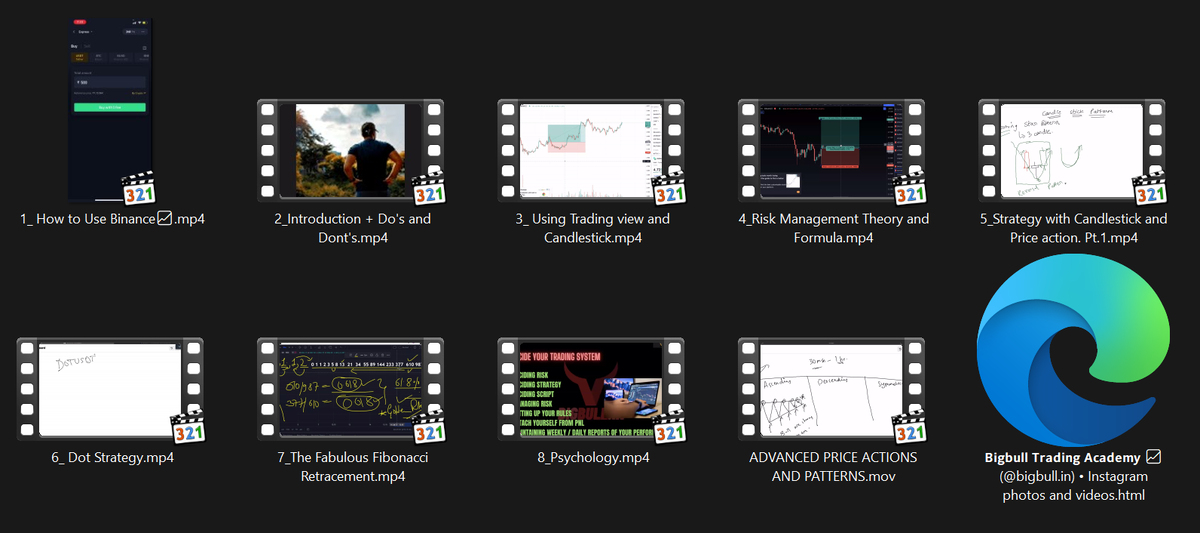Click the 321 player badge on Binance video
Image resolution: width=1200 pixels, height=533 pixels.
tap(139, 188)
